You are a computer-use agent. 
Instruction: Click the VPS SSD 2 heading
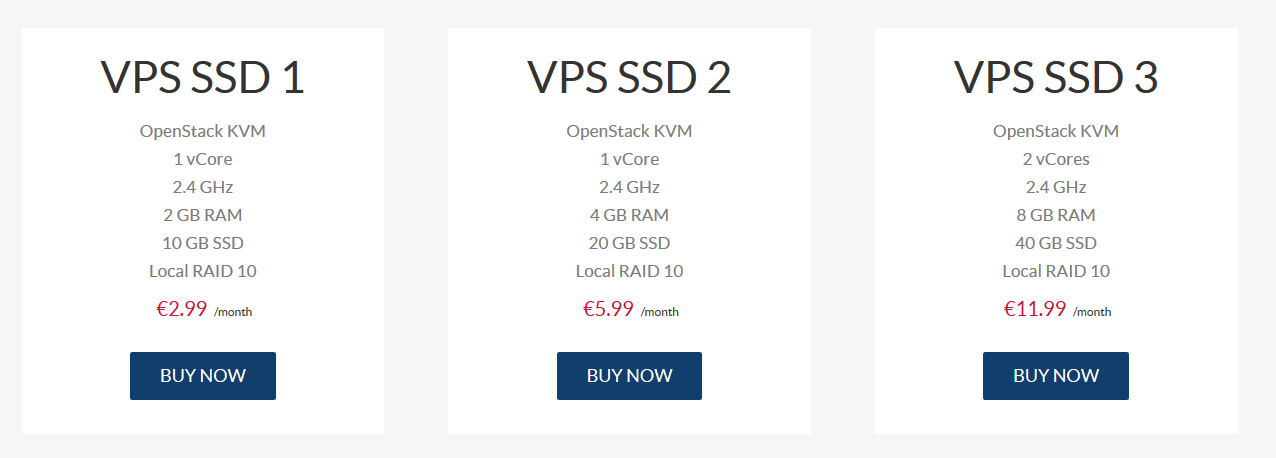point(629,78)
